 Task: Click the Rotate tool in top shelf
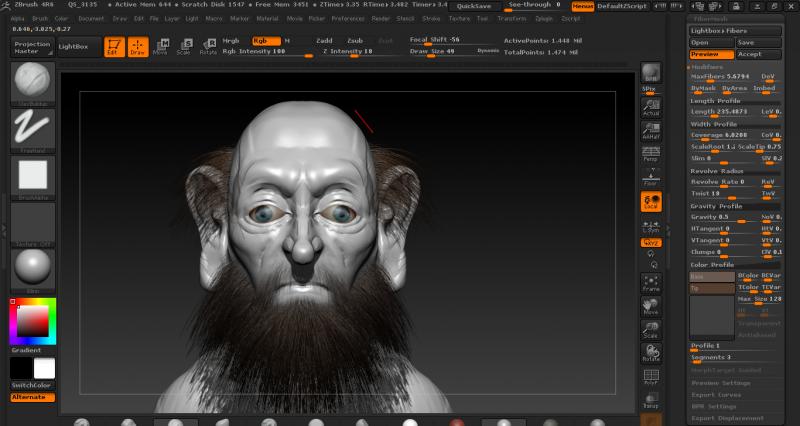pos(208,46)
